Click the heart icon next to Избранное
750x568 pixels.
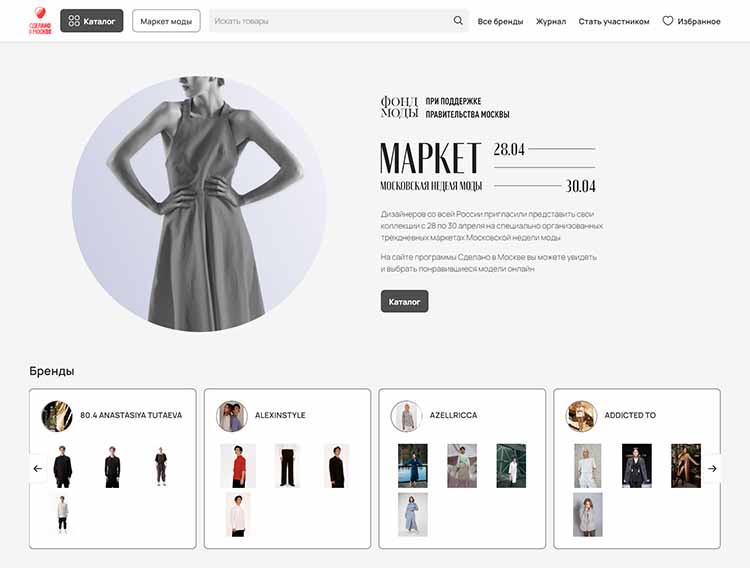(x=668, y=21)
